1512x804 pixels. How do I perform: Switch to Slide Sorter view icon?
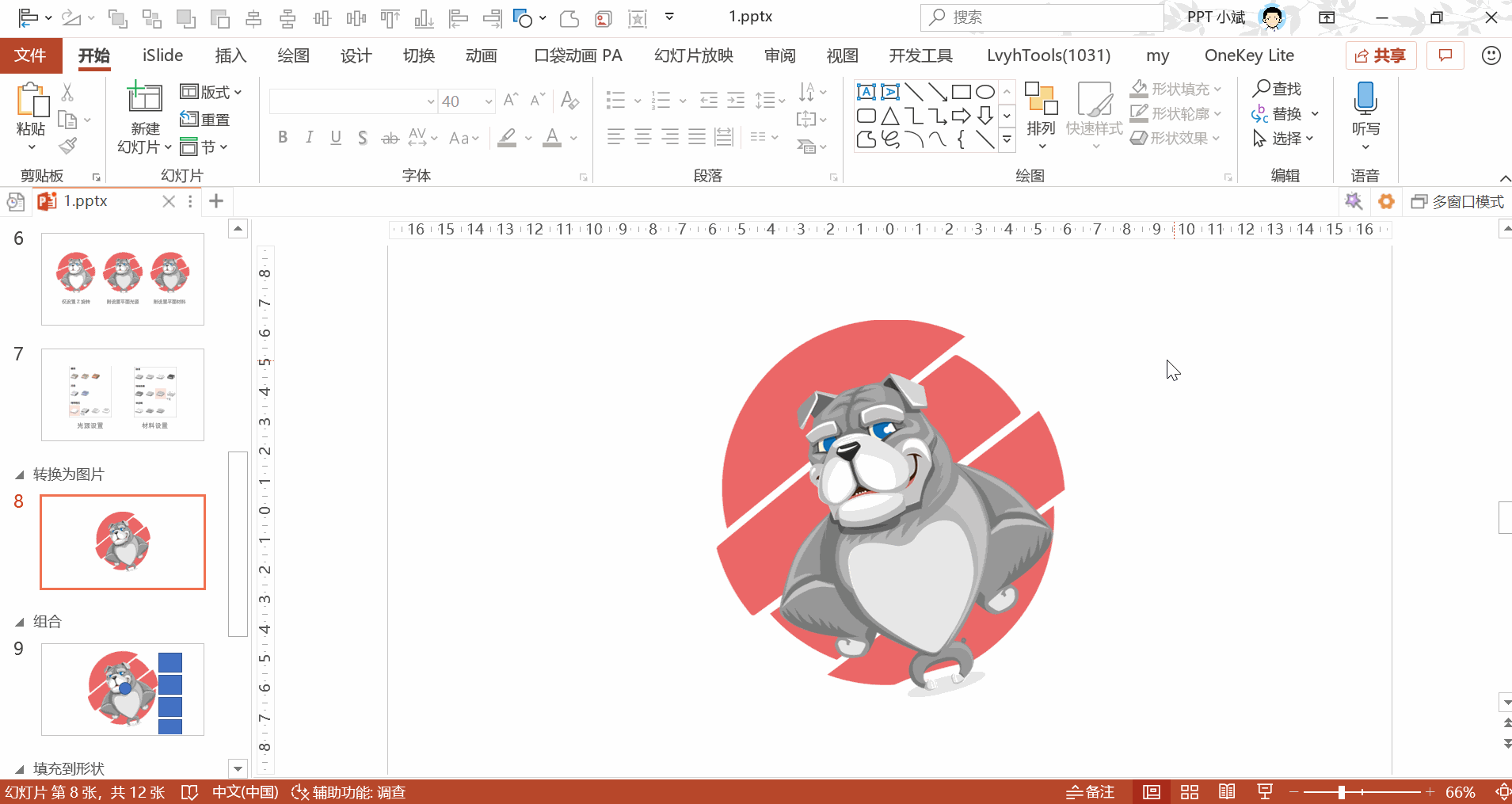1190,792
